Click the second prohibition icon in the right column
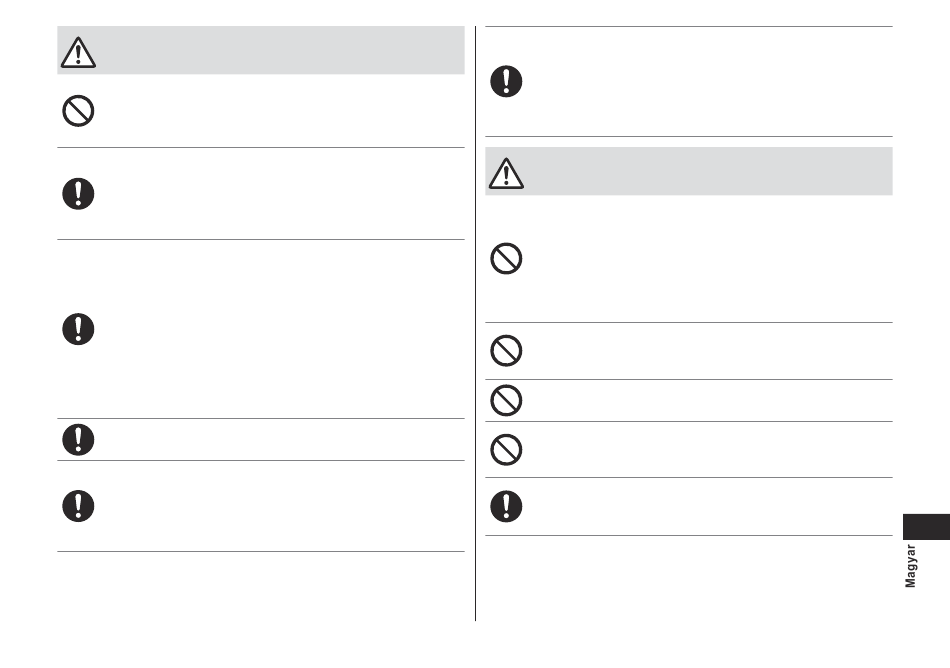 coord(507,351)
